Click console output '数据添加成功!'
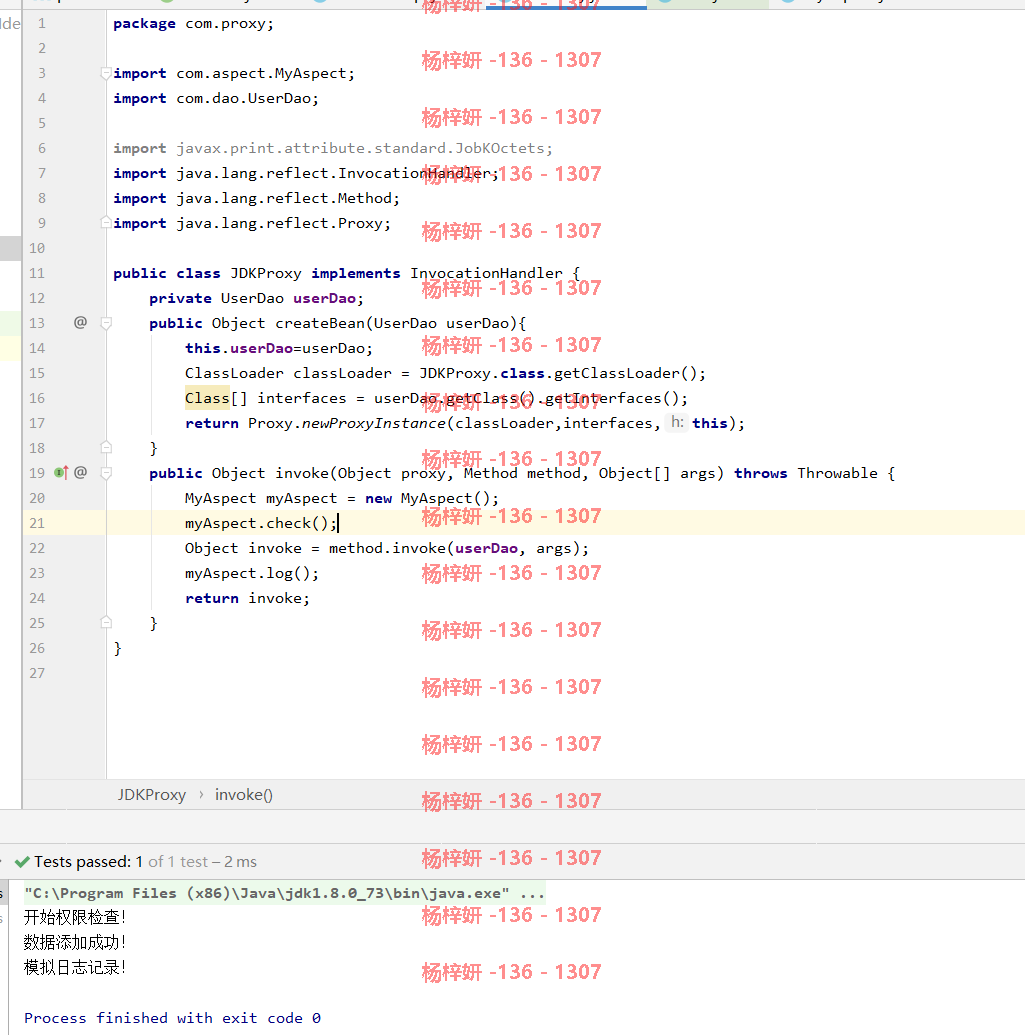The height and width of the screenshot is (1035, 1025). 75,942
